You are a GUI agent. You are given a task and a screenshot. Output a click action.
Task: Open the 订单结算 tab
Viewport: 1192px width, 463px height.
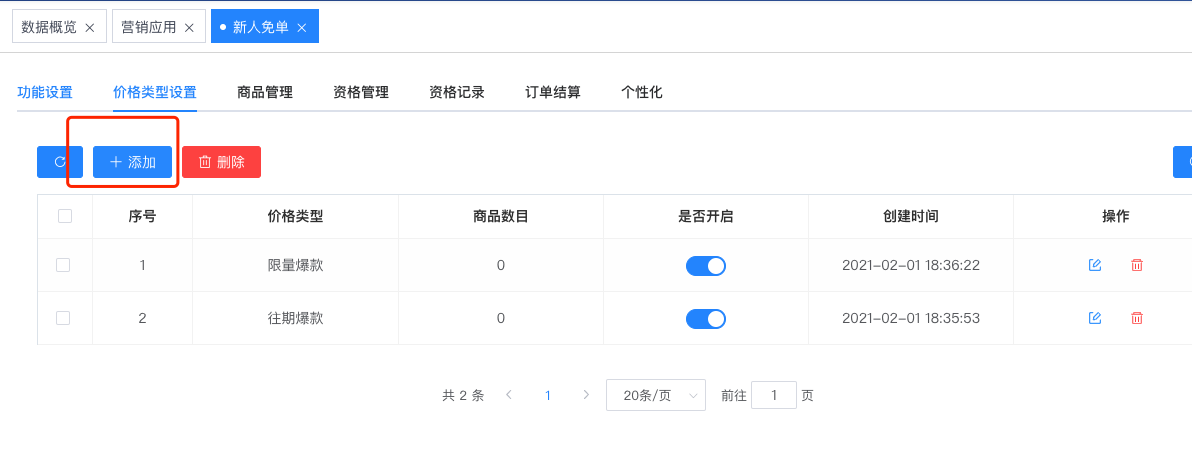(x=553, y=93)
